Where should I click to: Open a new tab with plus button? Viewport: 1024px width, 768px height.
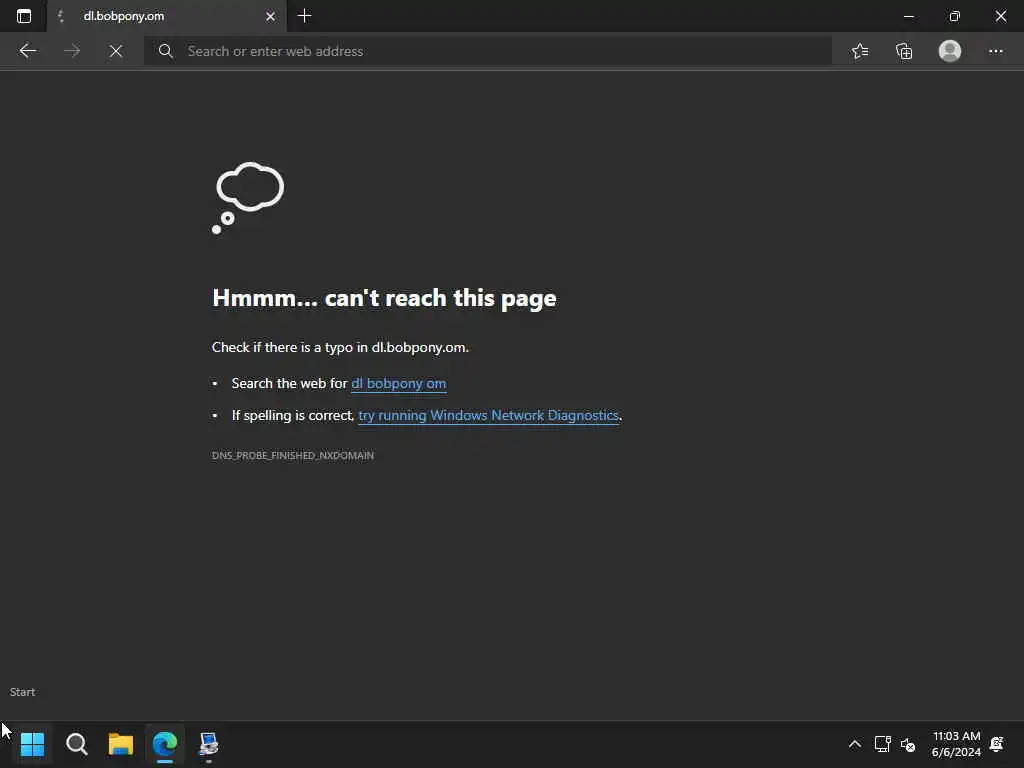(304, 16)
